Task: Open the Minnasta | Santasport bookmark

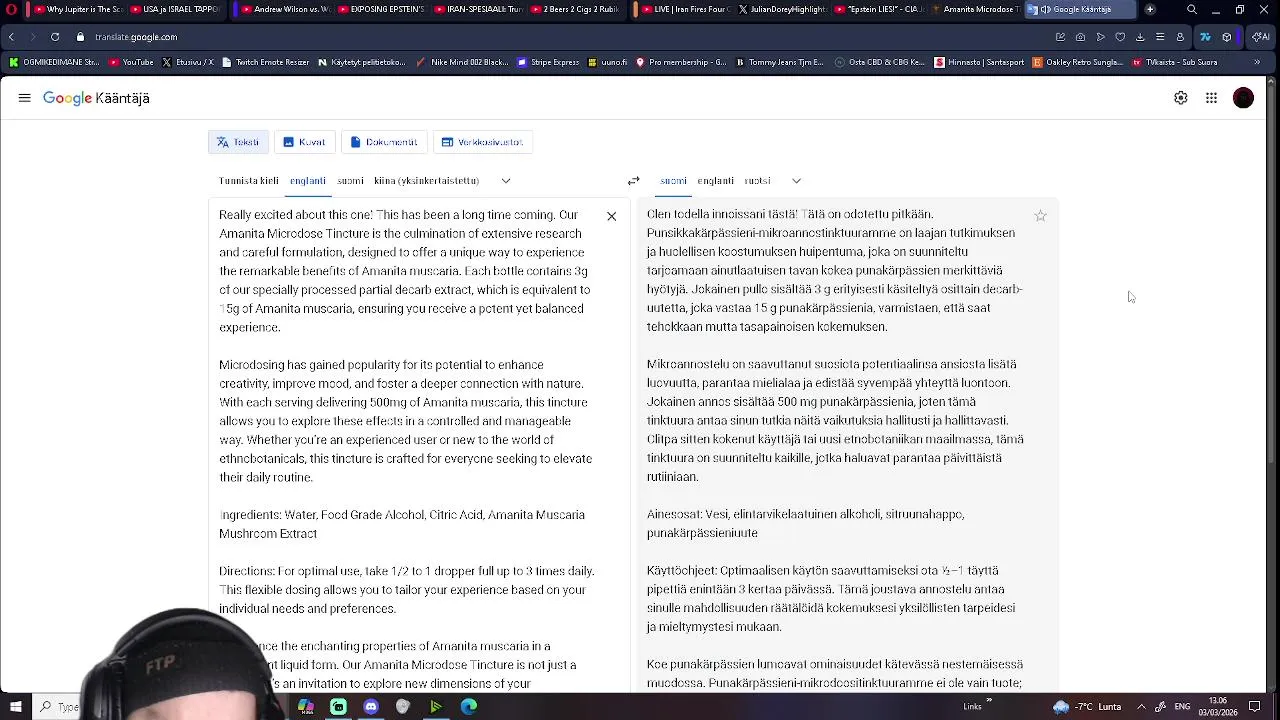Action: tap(980, 62)
